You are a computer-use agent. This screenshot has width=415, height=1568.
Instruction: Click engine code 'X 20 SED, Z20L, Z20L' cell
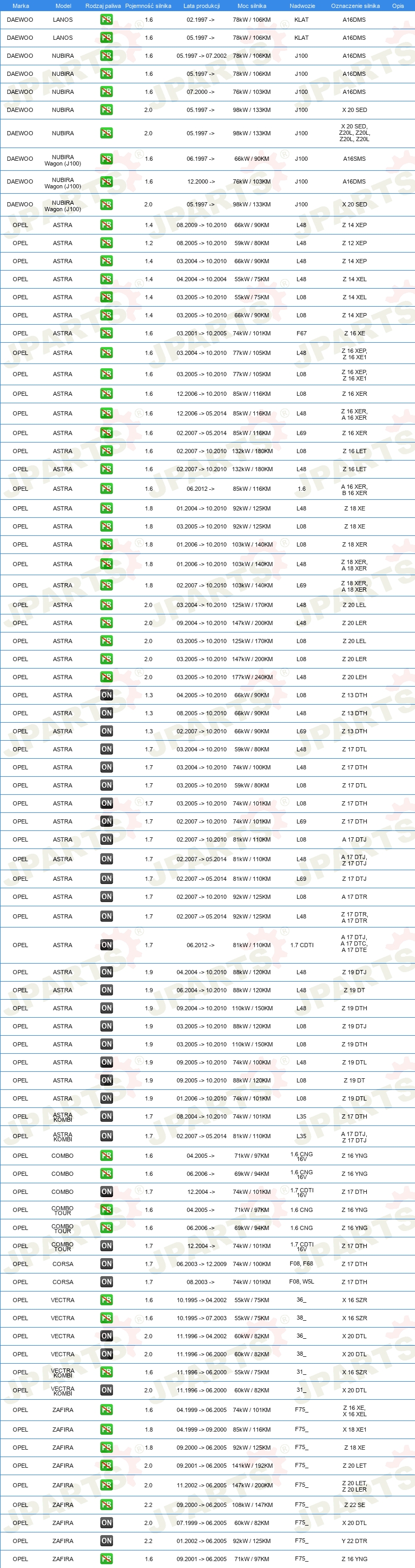(354, 133)
